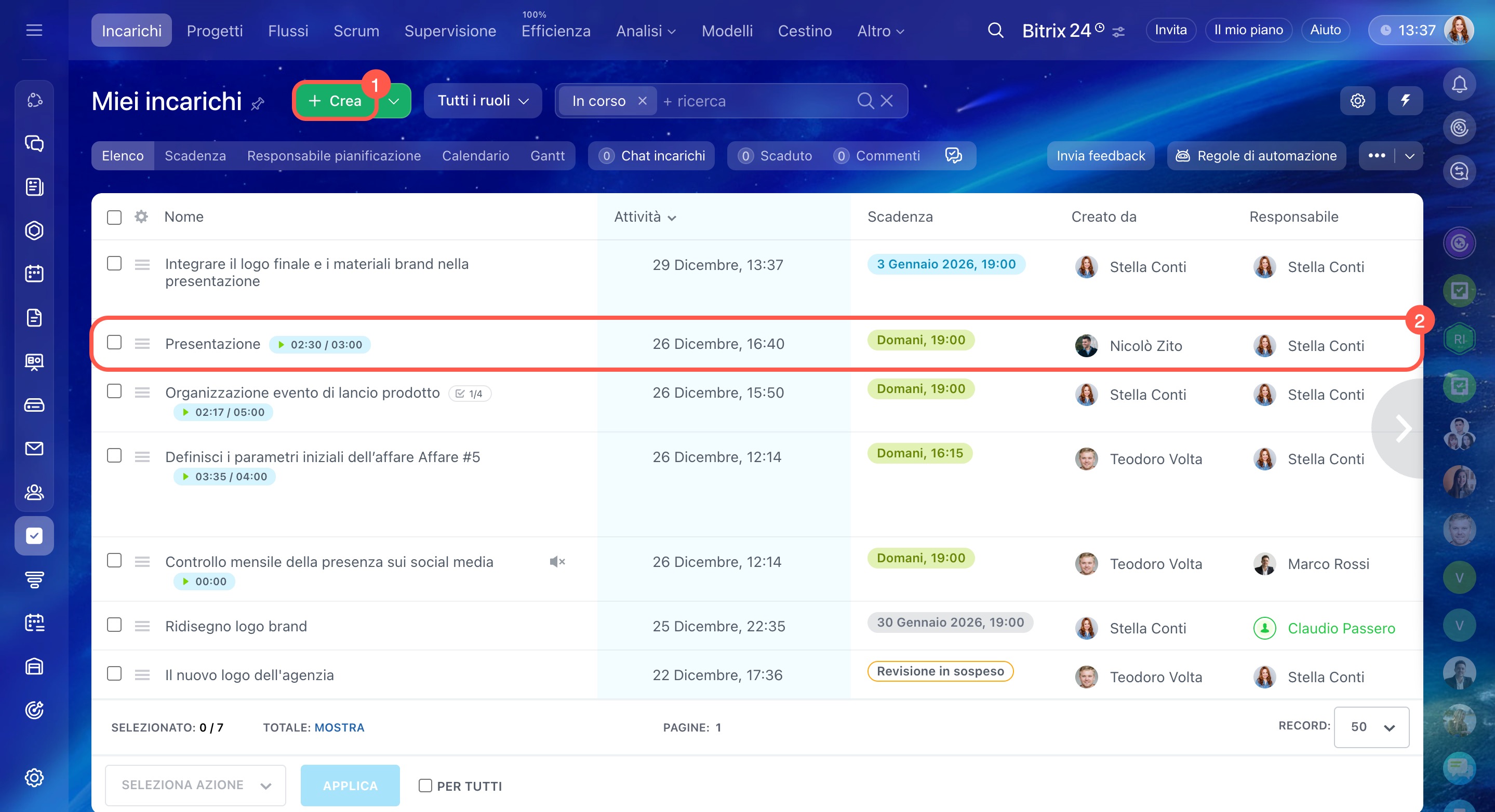Open the Progetti menu item
The width and height of the screenshot is (1495, 812).
coord(214,31)
